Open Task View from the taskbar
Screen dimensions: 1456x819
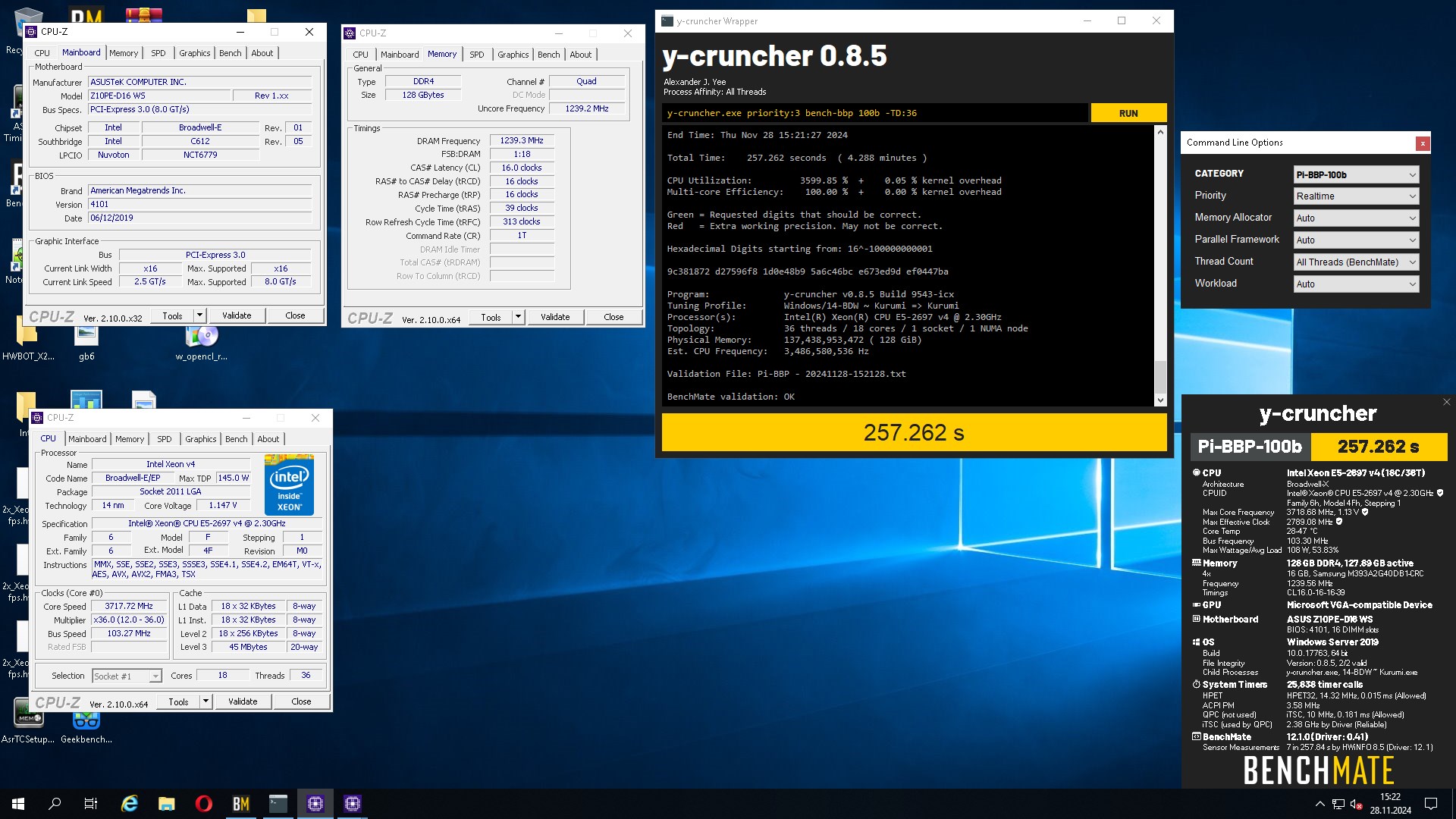coord(91,804)
